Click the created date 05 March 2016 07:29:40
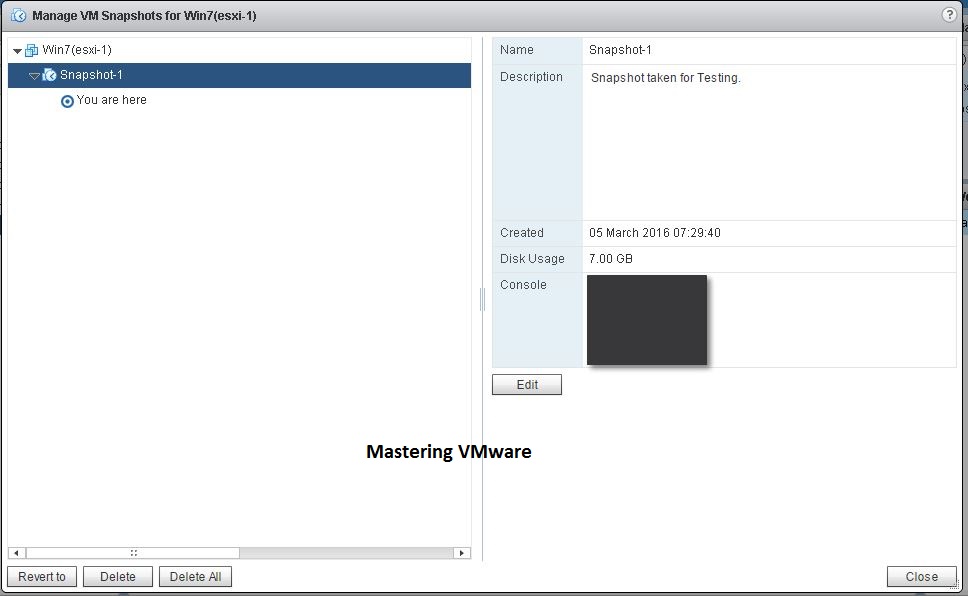Screen dimensions: 968x596 (654, 233)
